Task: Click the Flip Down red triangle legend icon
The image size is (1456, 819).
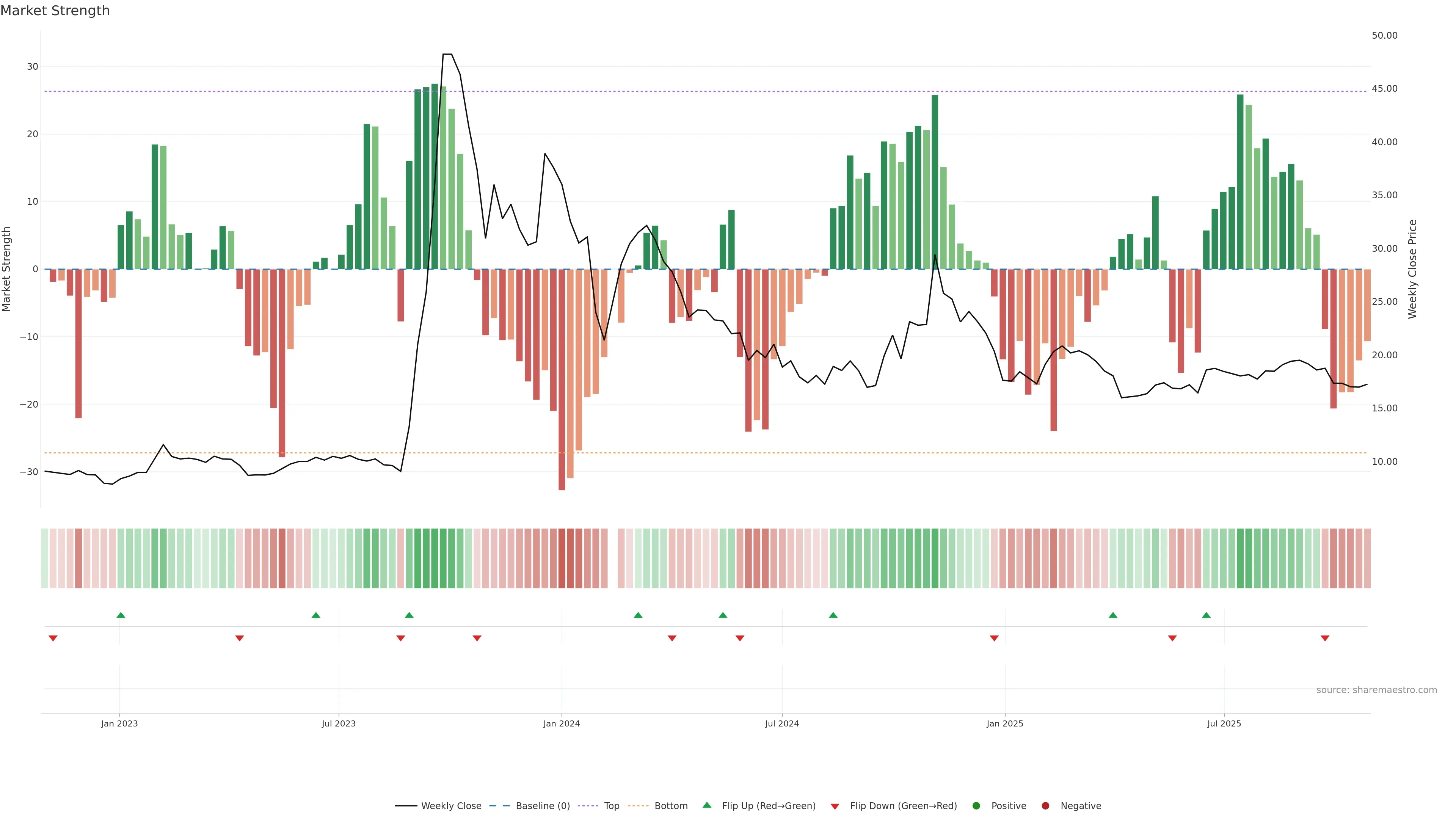Action: pos(835,806)
